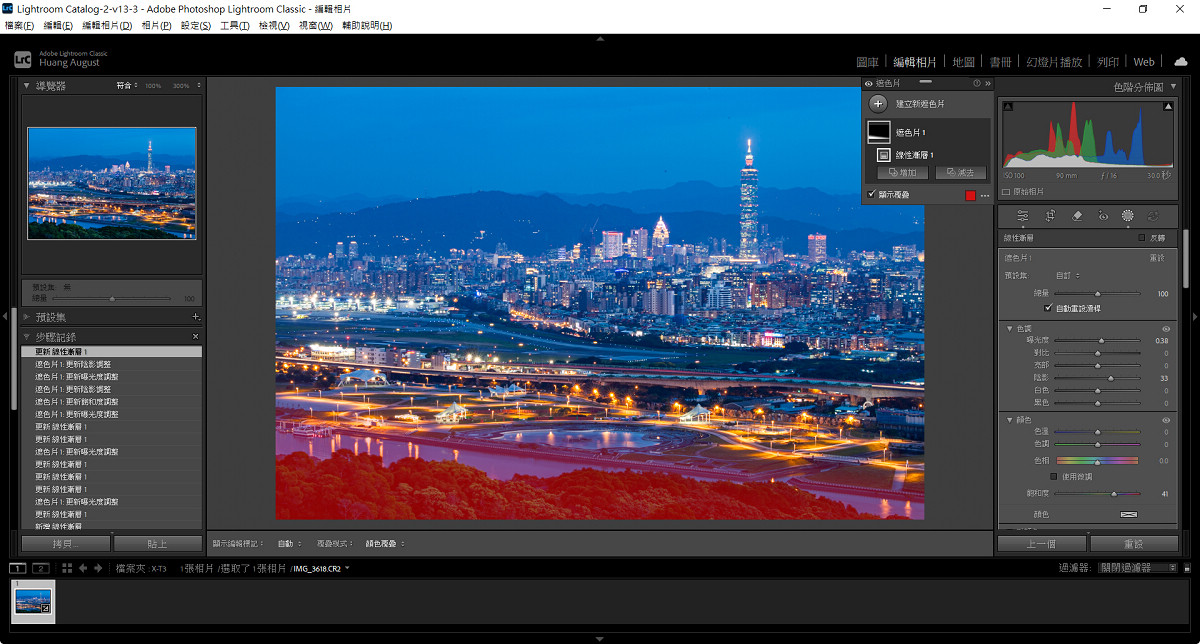Click the 增加 add-to-mask button
Image resolution: width=1200 pixels, height=644 pixels.
coord(902,173)
